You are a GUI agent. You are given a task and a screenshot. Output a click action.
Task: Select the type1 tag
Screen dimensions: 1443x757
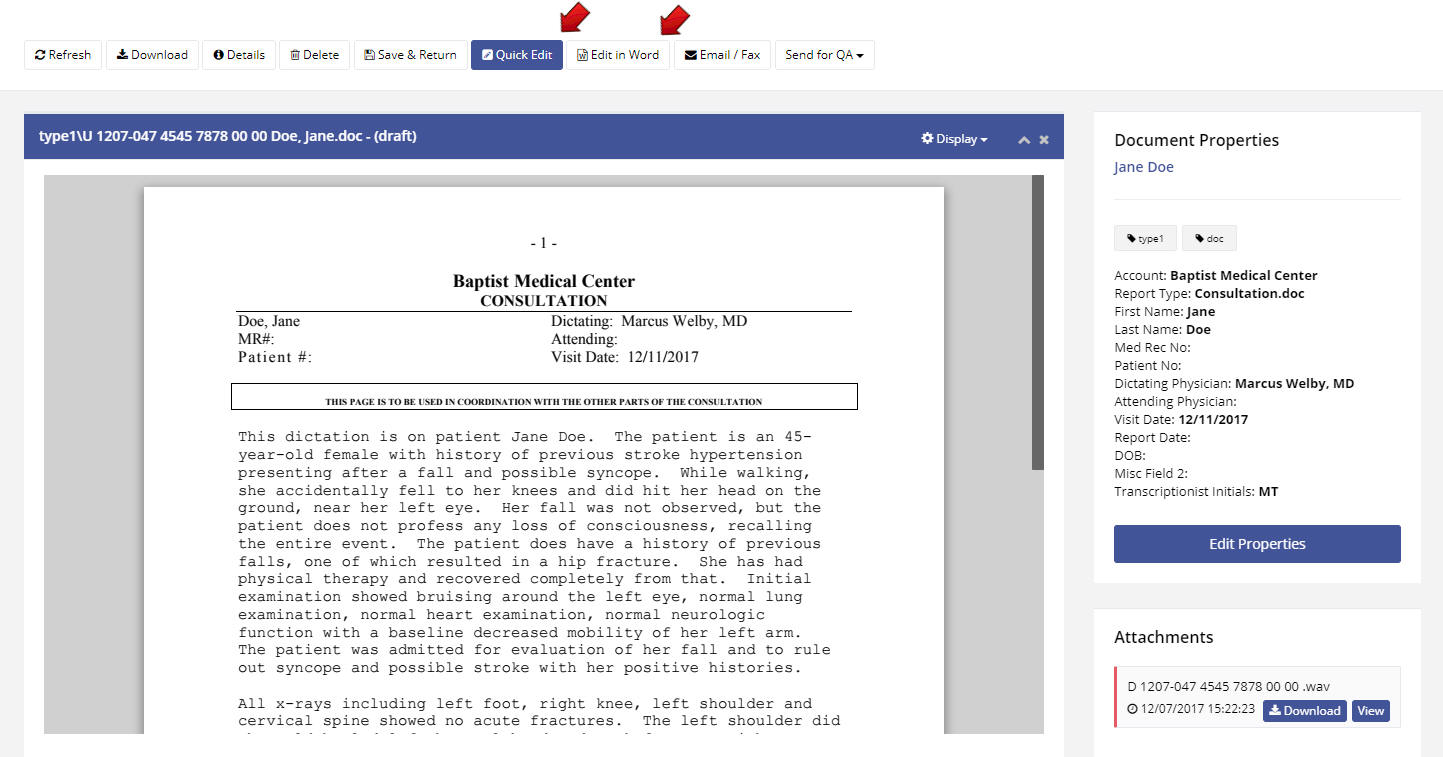pos(1144,238)
